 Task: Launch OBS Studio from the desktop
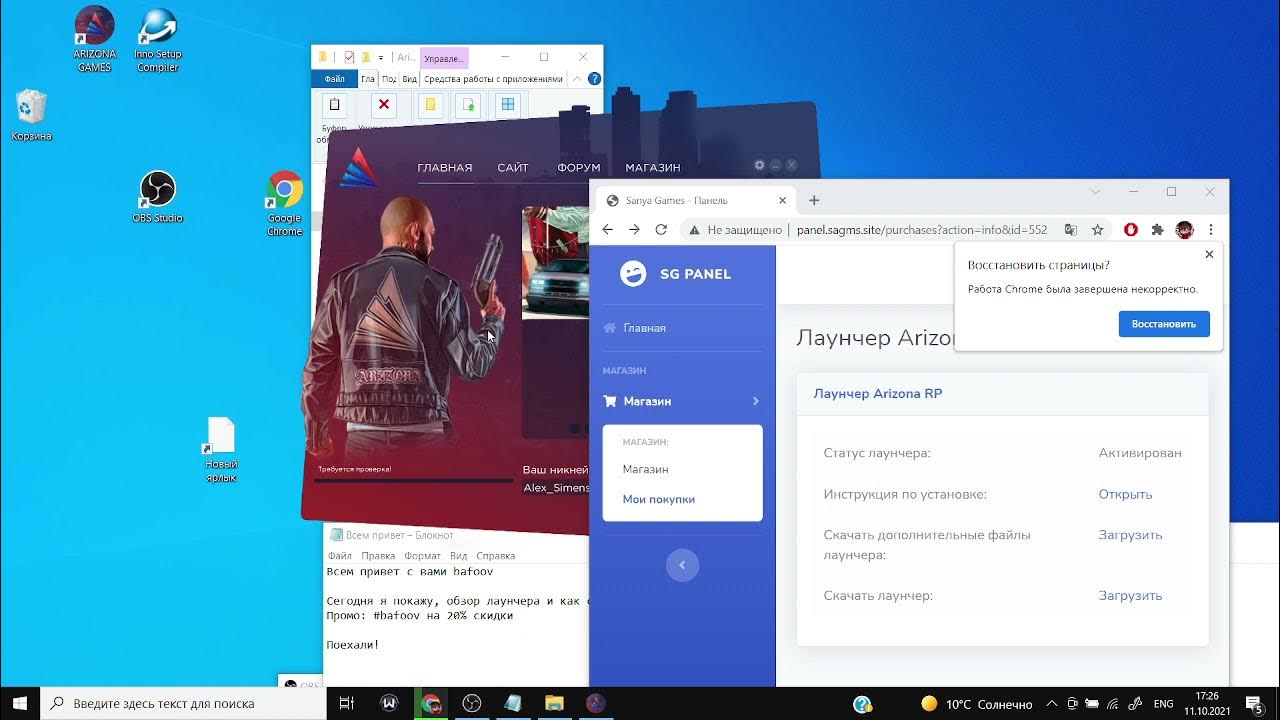(157, 197)
